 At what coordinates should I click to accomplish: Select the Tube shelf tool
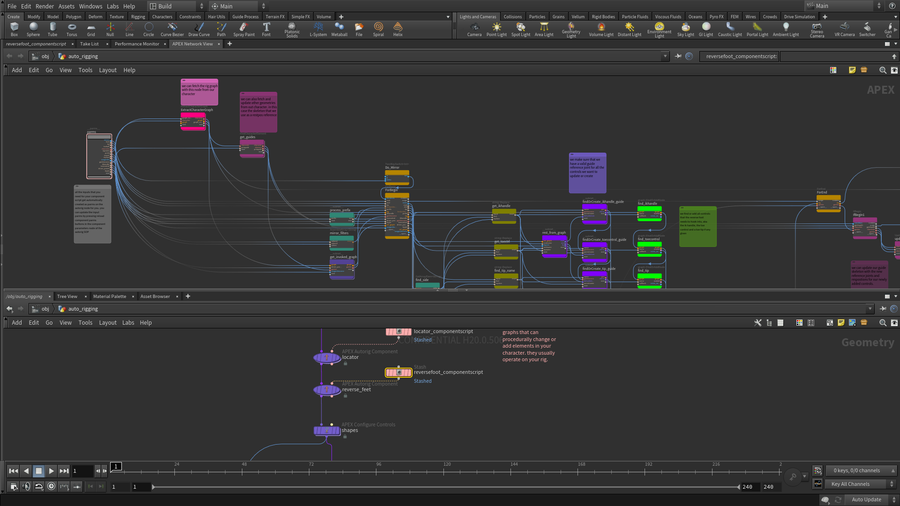(52, 29)
